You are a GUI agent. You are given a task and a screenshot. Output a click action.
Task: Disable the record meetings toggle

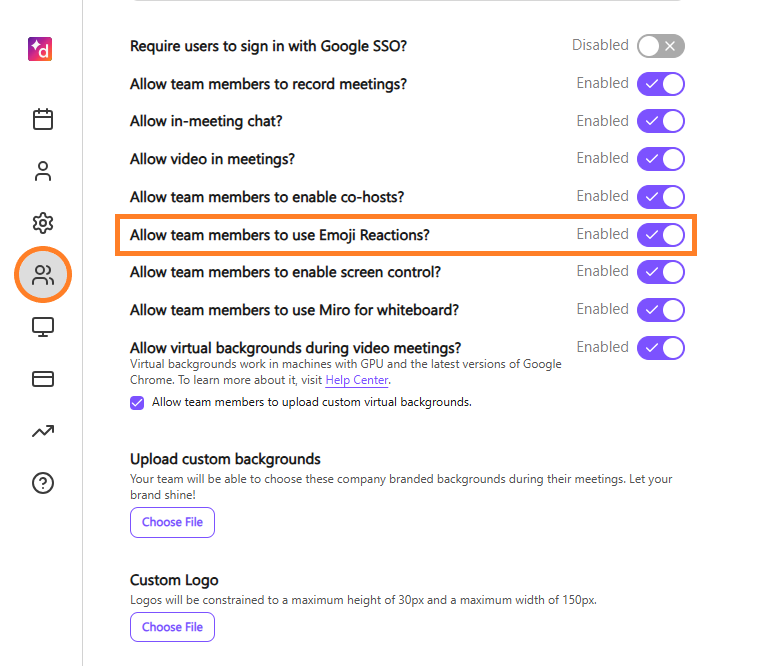coord(661,84)
